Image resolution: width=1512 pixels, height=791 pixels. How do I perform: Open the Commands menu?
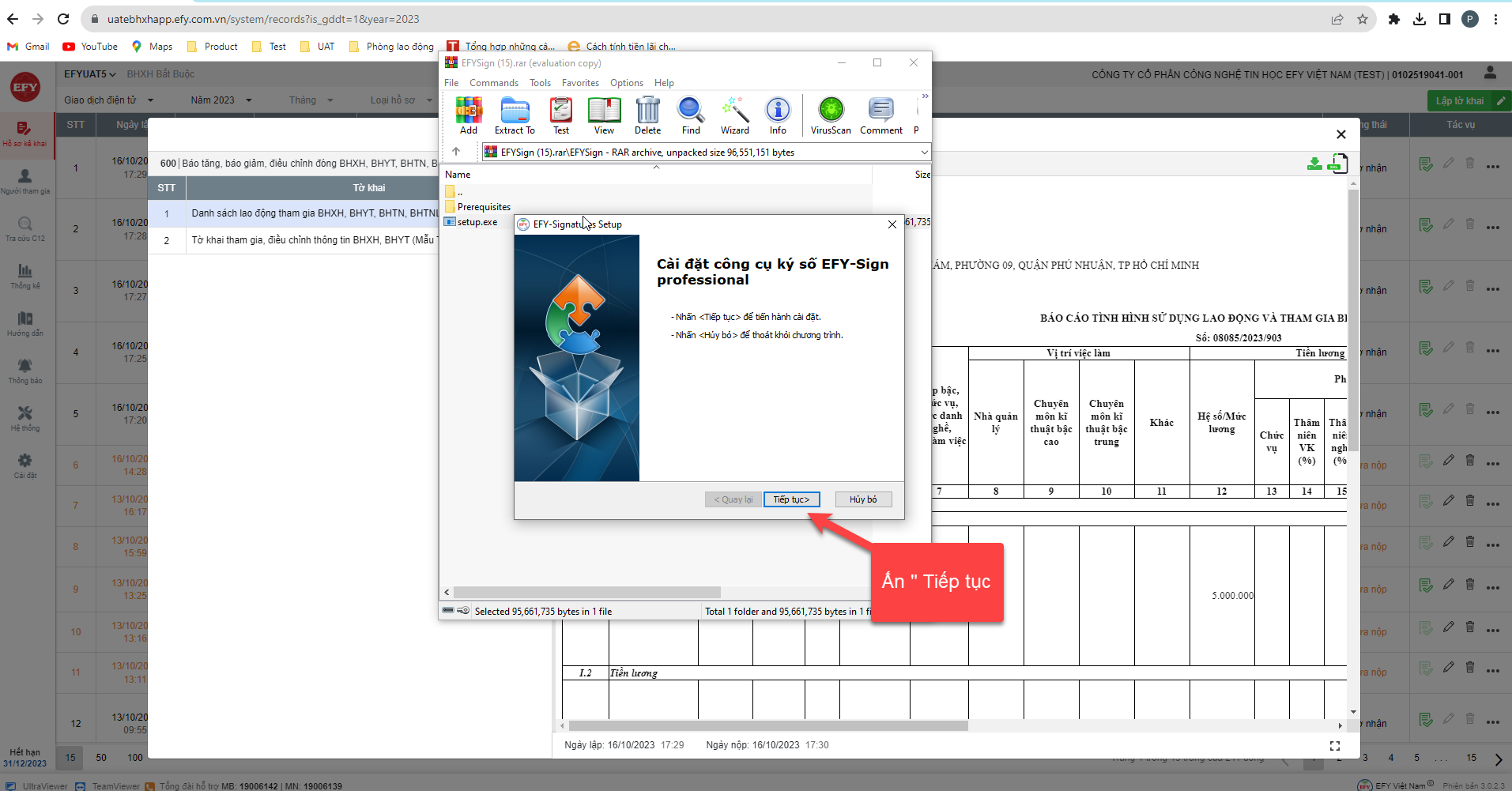click(494, 83)
